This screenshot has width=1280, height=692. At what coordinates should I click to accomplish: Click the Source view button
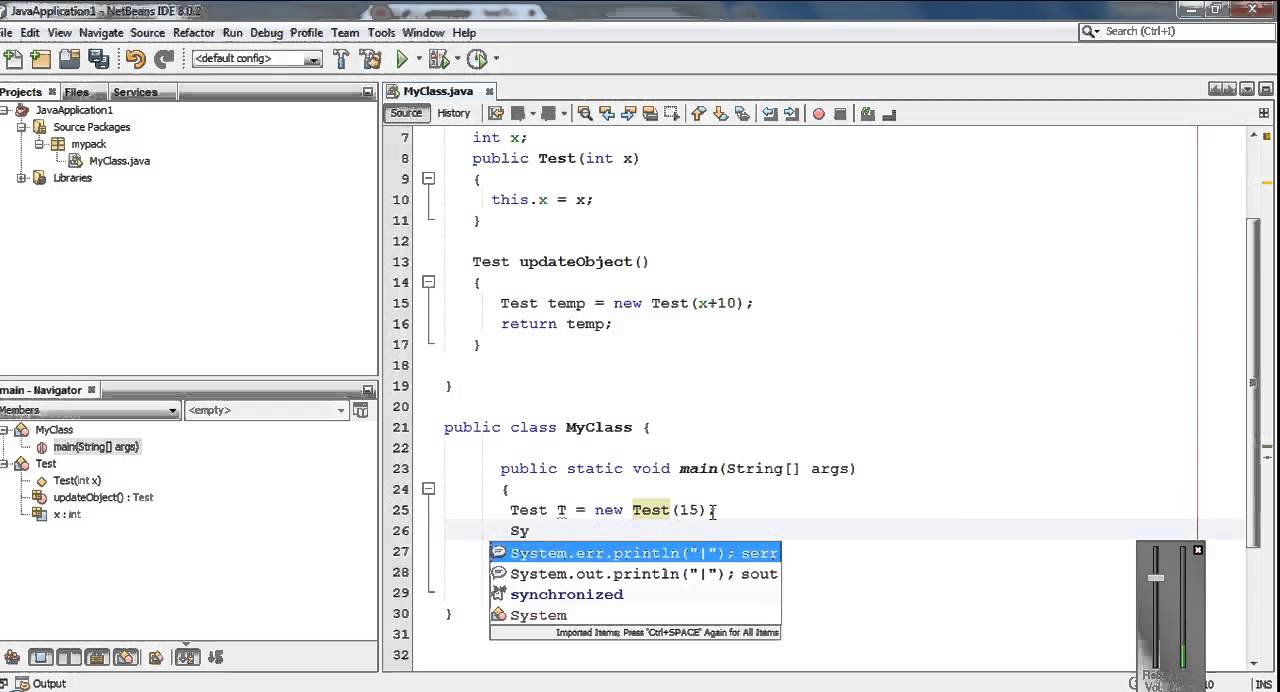point(406,113)
